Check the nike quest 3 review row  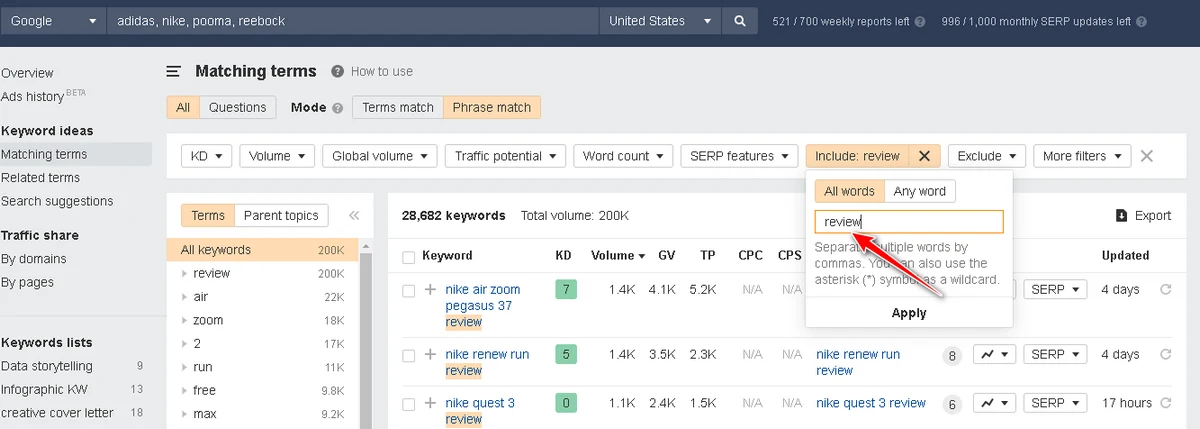tap(408, 404)
